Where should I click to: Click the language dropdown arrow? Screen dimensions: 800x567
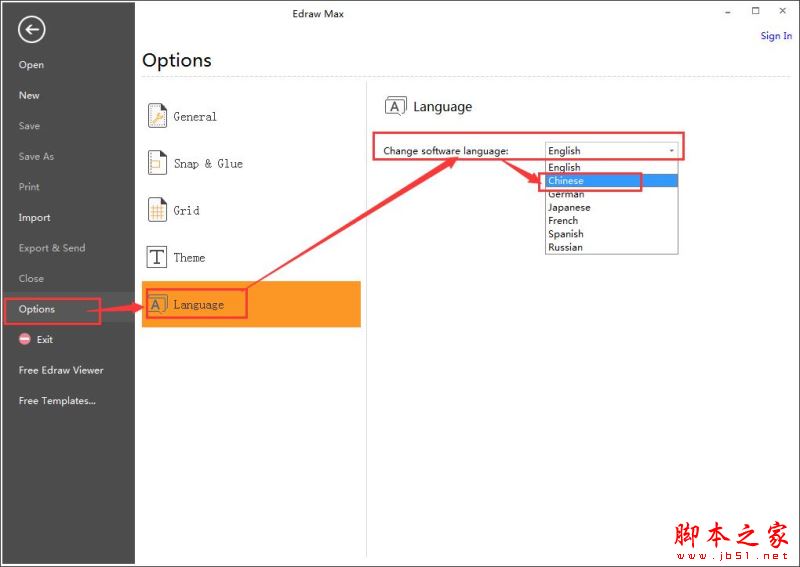671,151
